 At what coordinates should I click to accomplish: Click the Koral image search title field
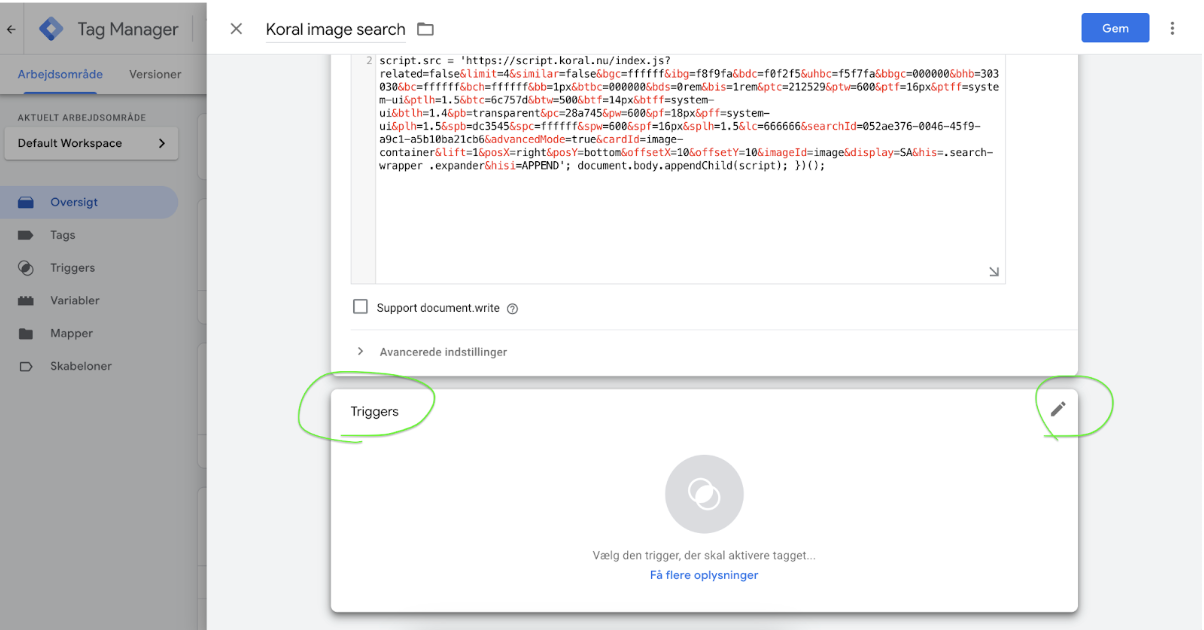click(335, 30)
